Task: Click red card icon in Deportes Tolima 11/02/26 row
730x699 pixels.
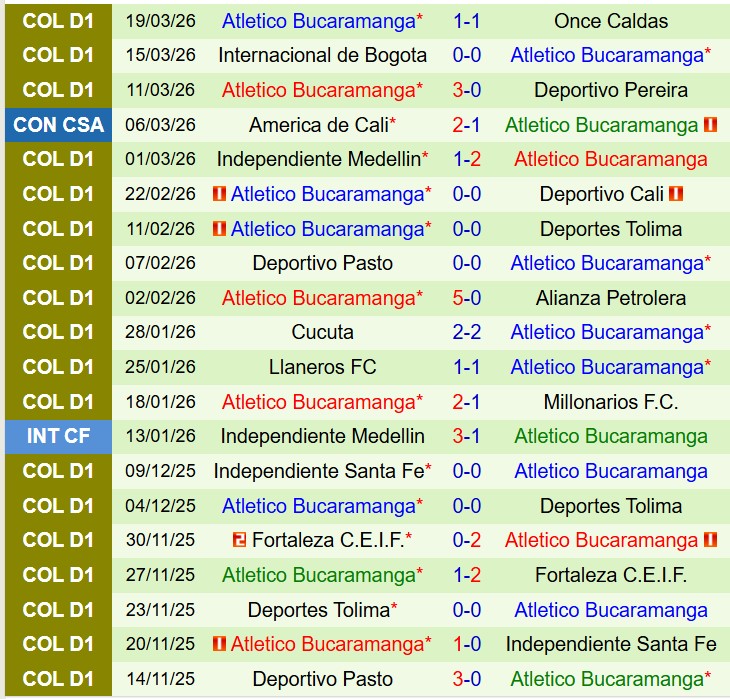Action: tap(219, 229)
